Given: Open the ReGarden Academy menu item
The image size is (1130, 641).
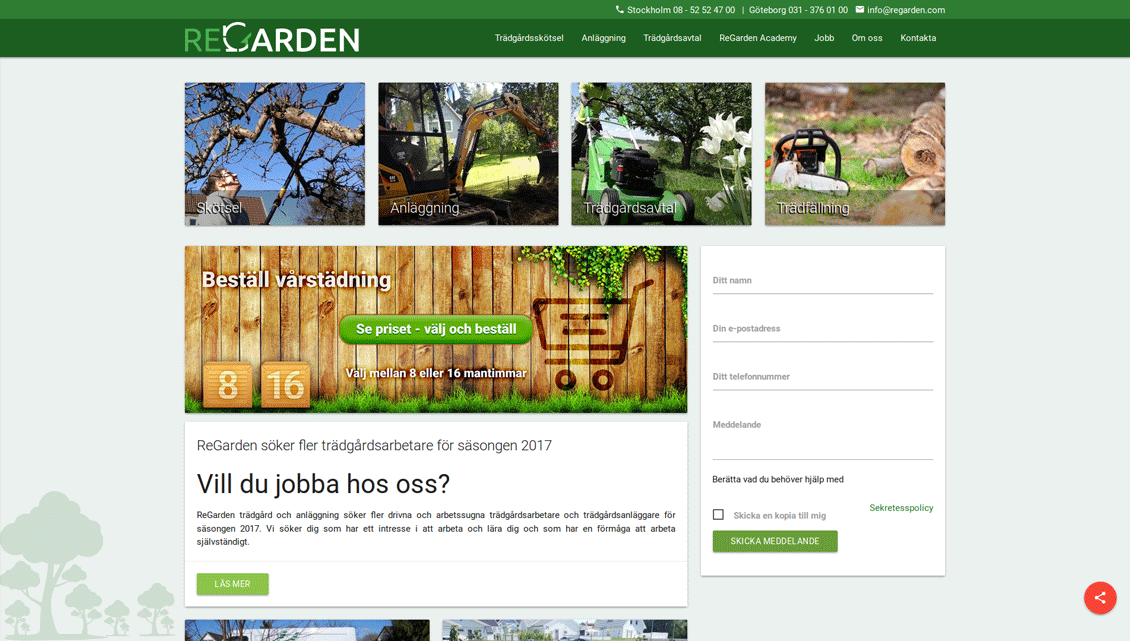Looking at the screenshot, I should coord(758,37).
